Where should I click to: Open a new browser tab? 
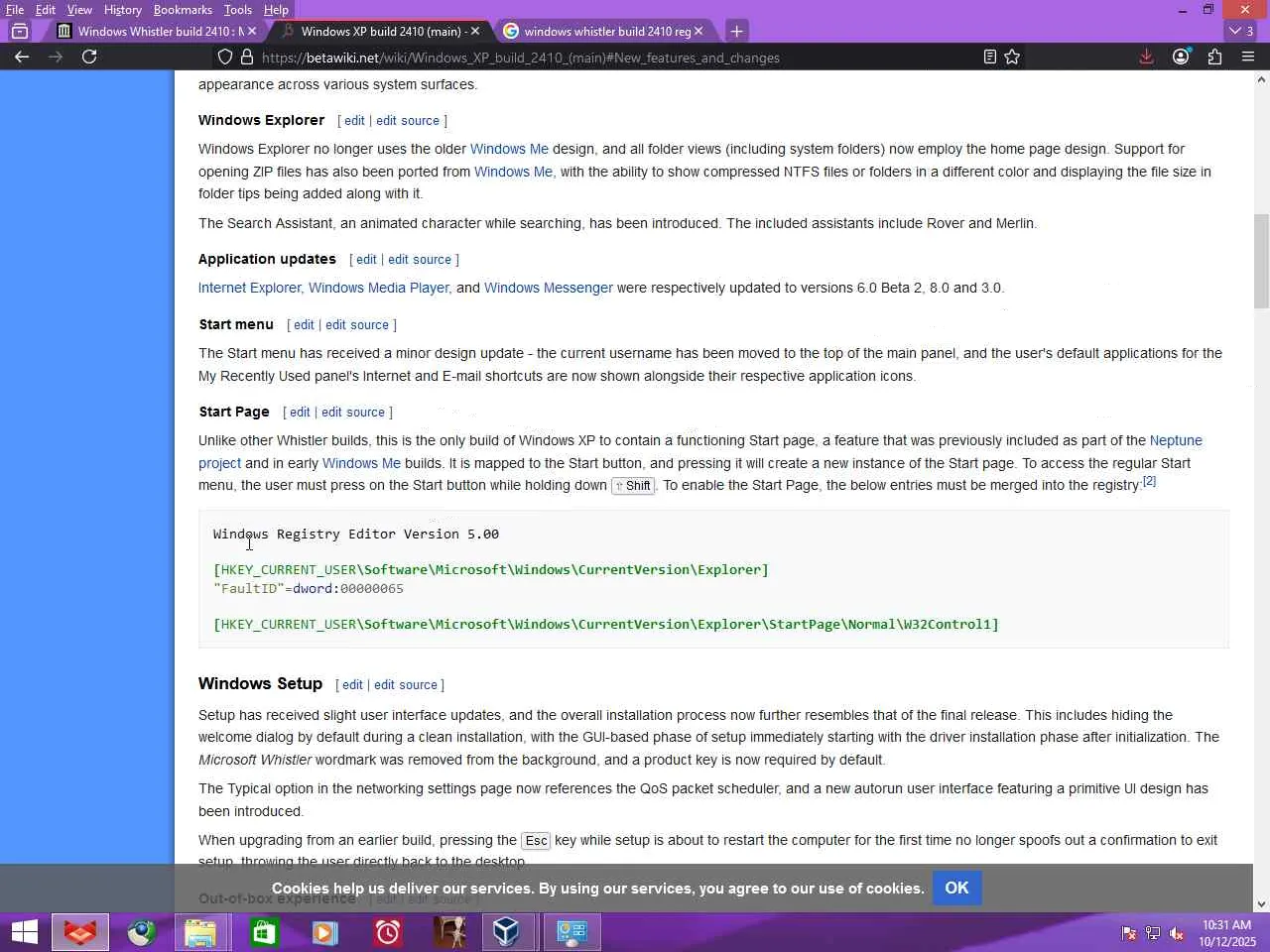(x=736, y=31)
